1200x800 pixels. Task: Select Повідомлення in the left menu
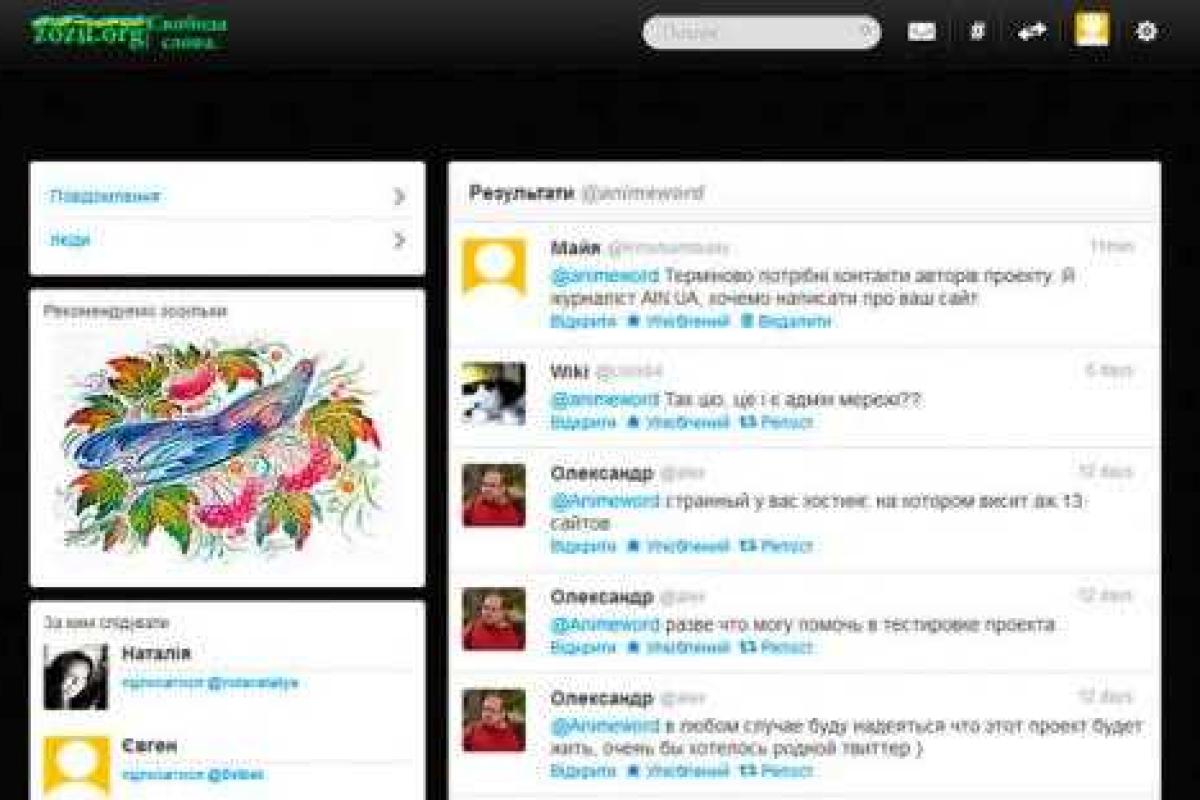coord(105,196)
